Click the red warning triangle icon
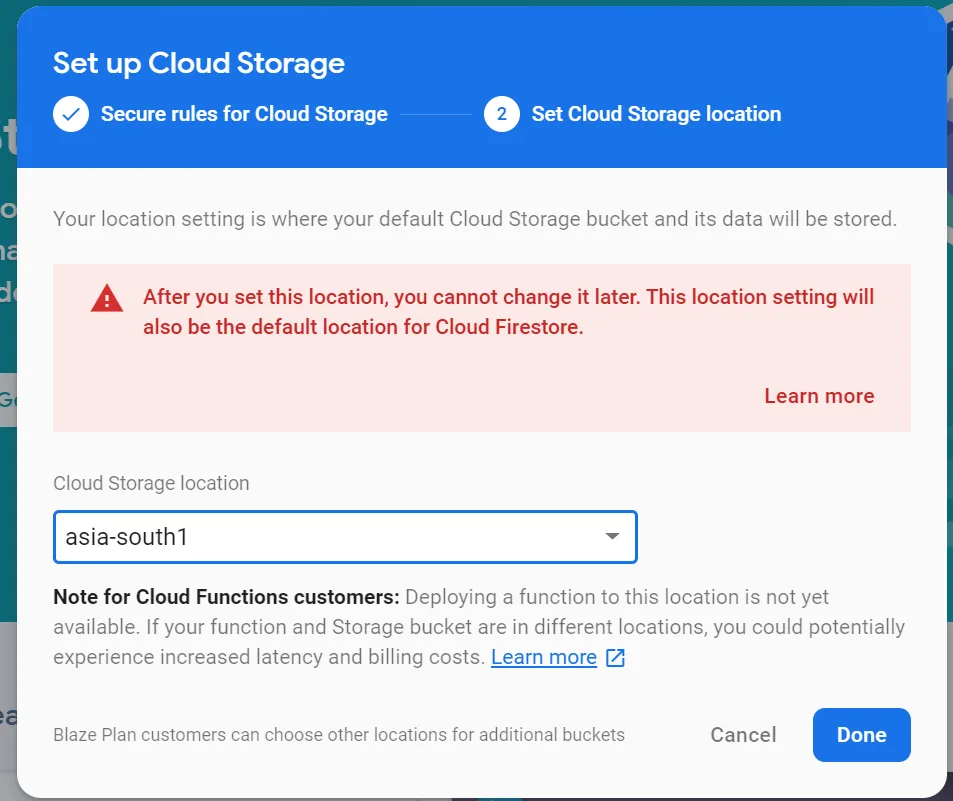 pyautogui.click(x=106, y=298)
